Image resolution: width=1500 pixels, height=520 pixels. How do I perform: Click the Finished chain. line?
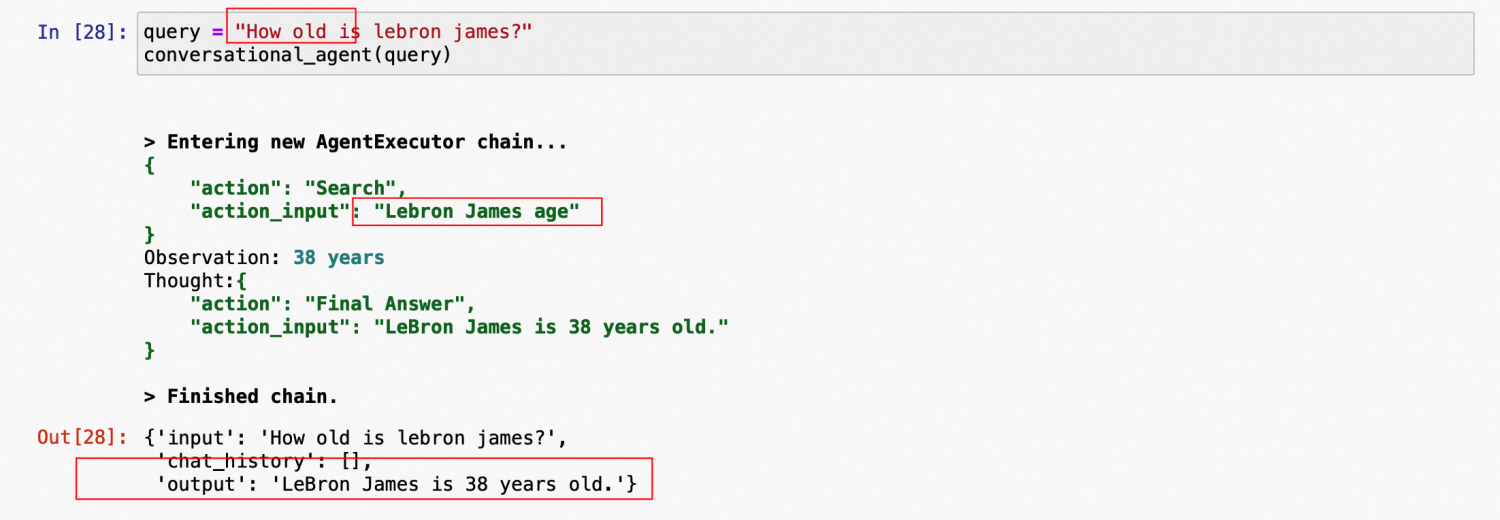tap(241, 396)
